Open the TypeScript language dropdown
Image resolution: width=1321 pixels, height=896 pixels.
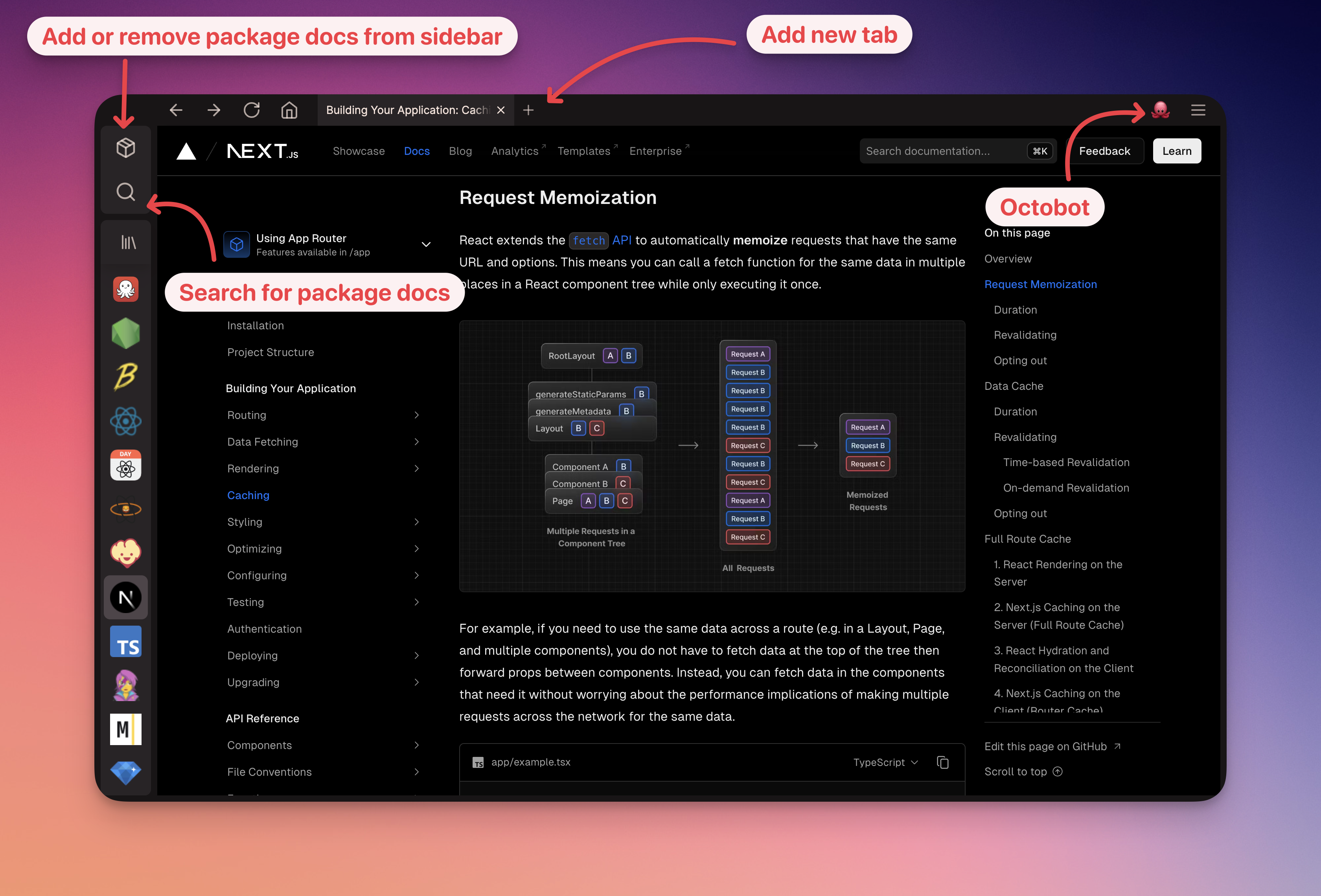(x=885, y=762)
